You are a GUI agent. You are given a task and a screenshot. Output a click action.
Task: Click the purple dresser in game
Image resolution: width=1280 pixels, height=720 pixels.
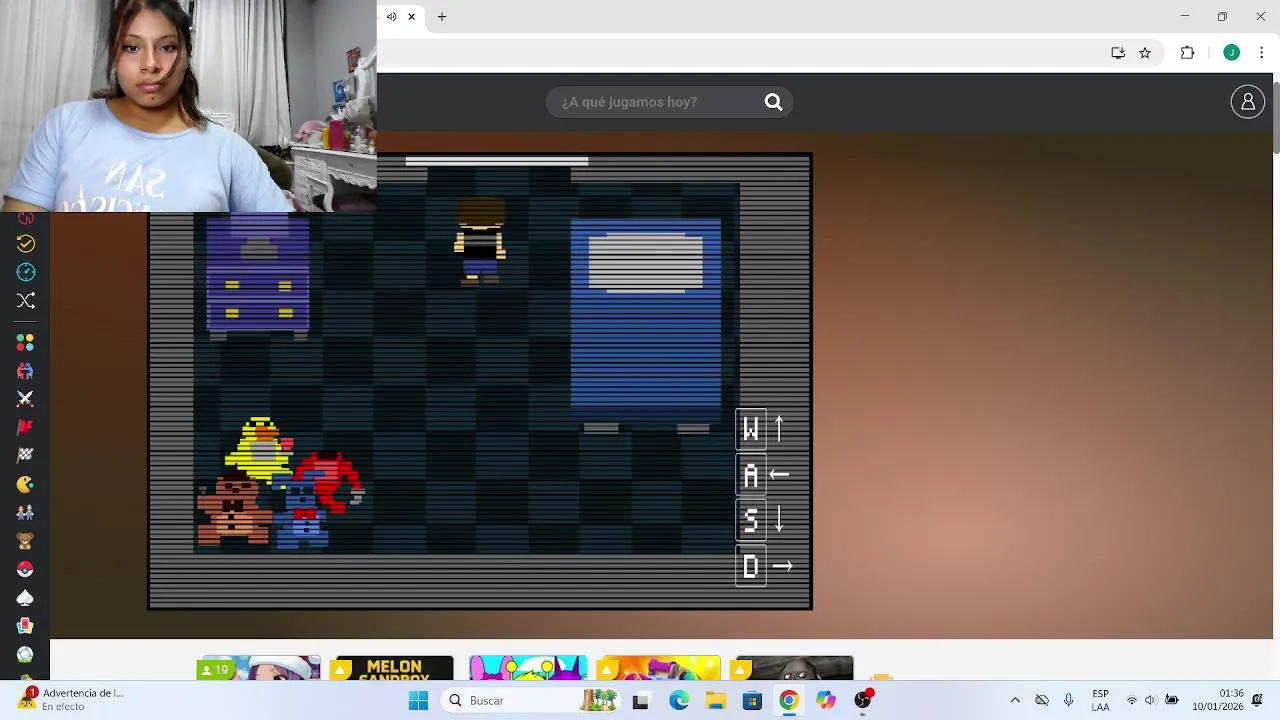click(258, 275)
